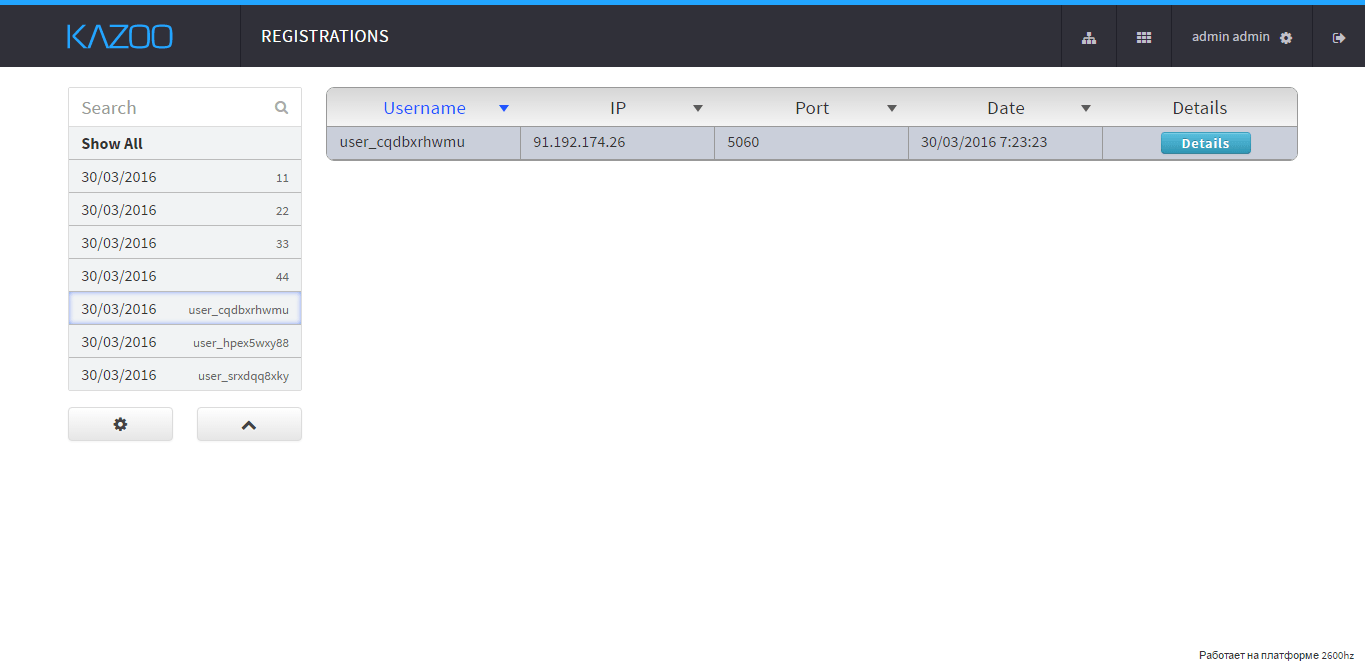Click the blue Details button
This screenshot has height=666, width=1365.
[x=1205, y=143]
